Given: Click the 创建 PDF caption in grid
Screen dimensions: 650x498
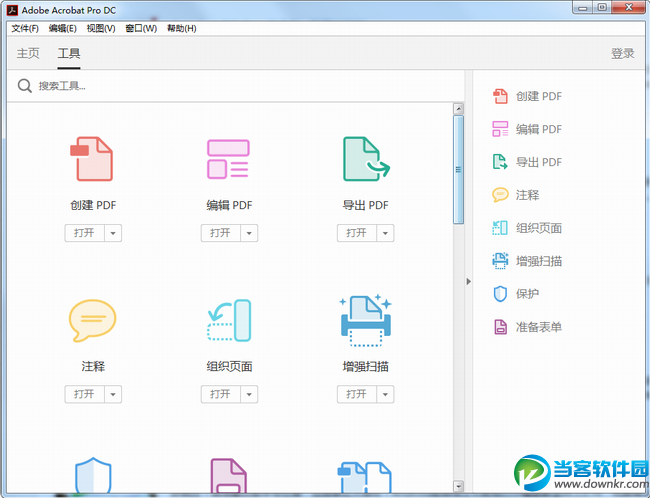Looking at the screenshot, I should tap(93, 205).
